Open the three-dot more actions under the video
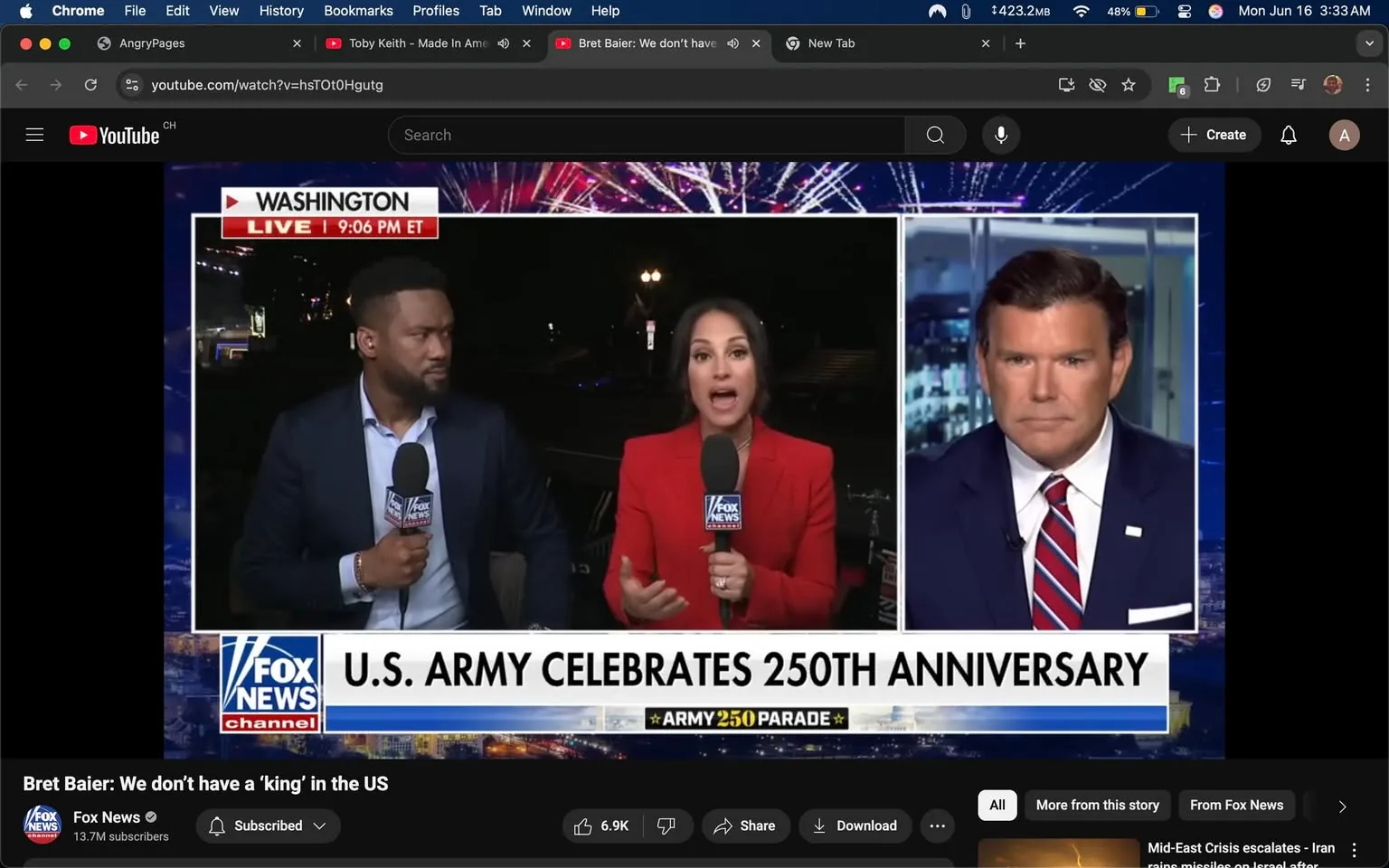Image resolution: width=1389 pixels, height=868 pixels. click(937, 826)
